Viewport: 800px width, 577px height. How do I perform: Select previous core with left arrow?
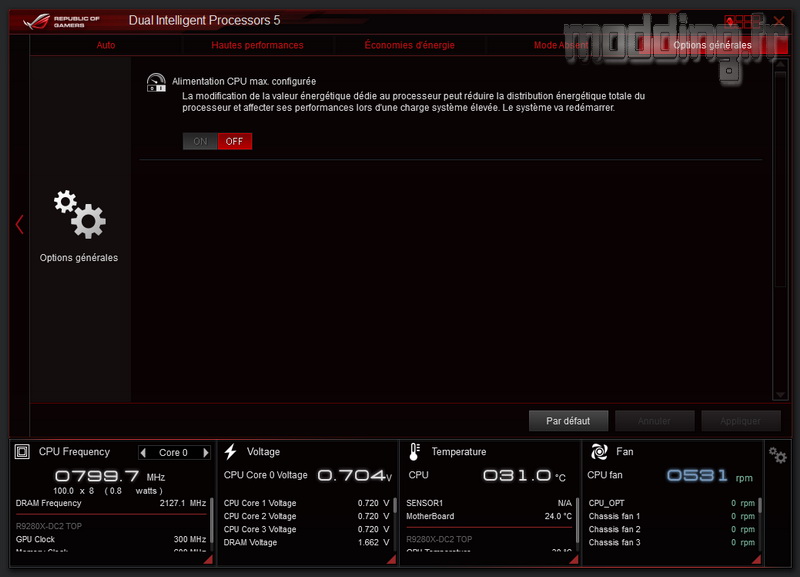(143, 453)
